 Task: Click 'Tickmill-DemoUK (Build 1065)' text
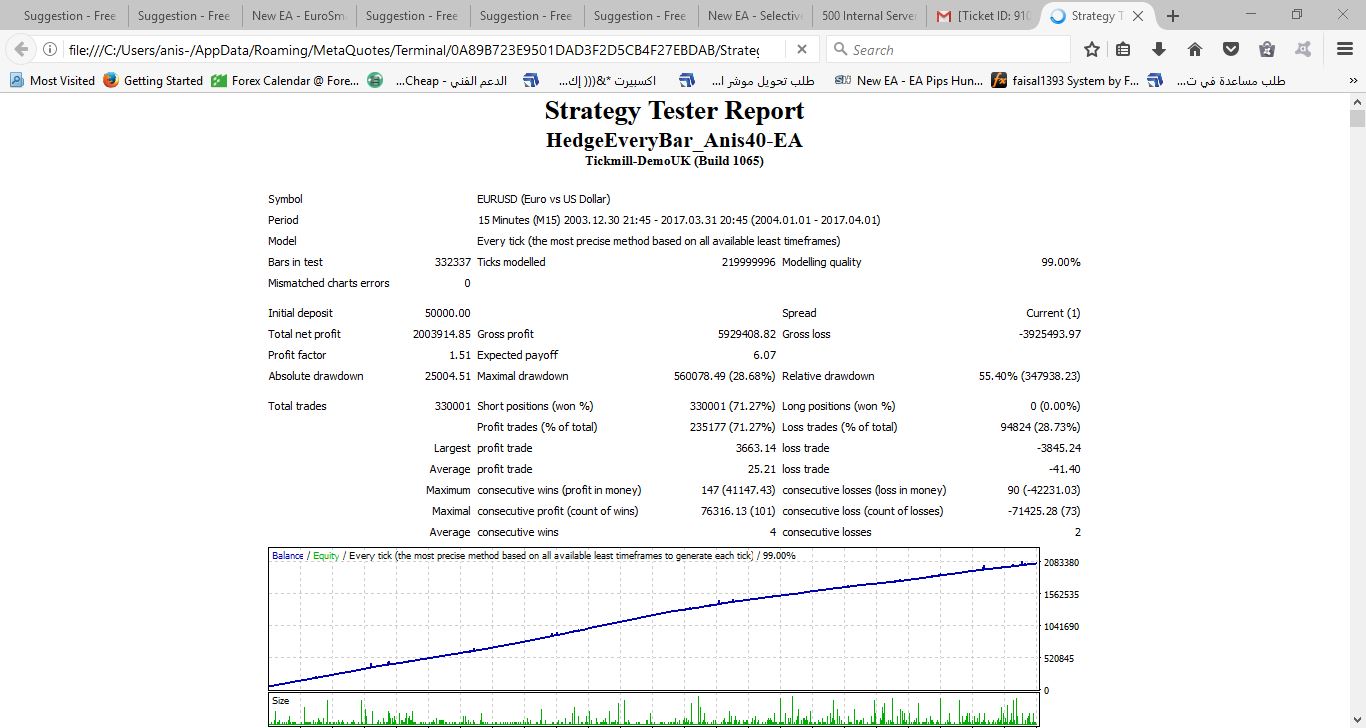(x=674, y=160)
